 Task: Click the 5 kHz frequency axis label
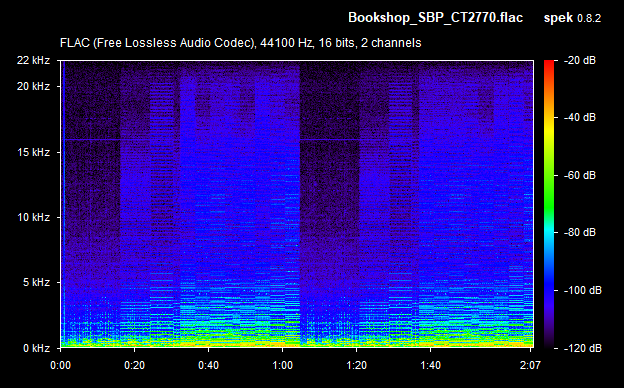(x=36, y=283)
